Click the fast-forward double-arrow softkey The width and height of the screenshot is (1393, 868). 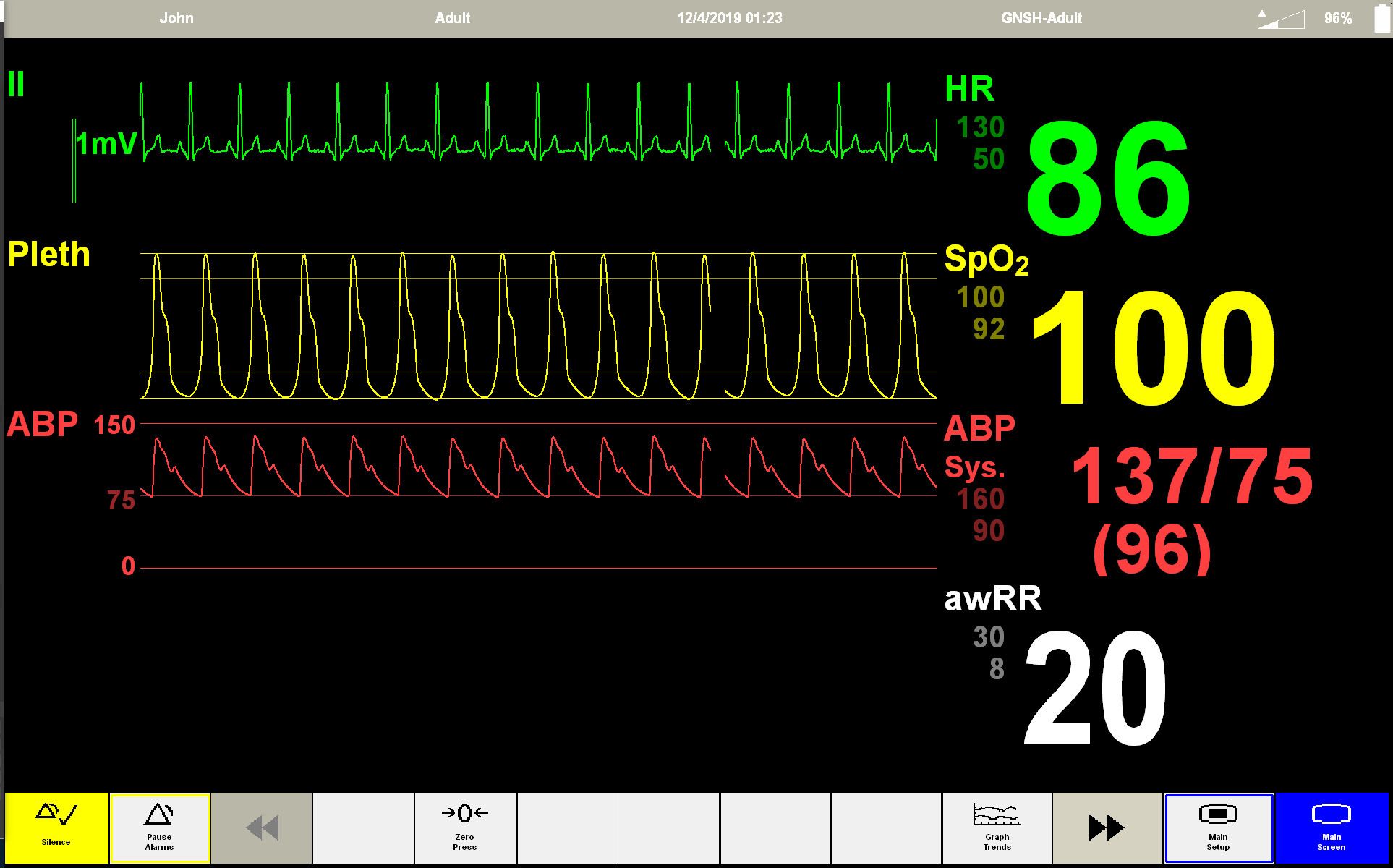click(x=1107, y=827)
